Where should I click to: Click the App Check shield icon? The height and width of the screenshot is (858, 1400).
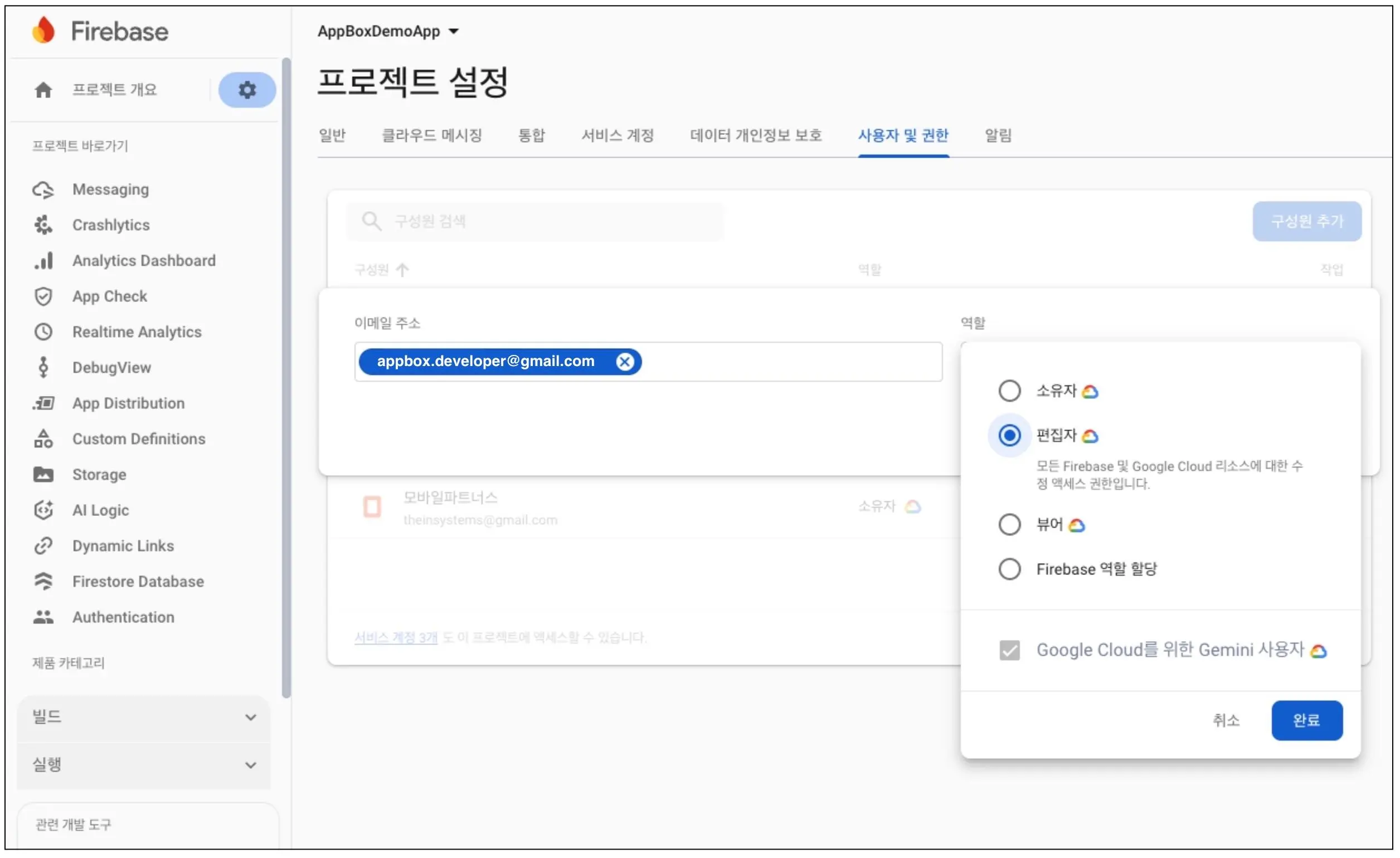pyautogui.click(x=43, y=296)
